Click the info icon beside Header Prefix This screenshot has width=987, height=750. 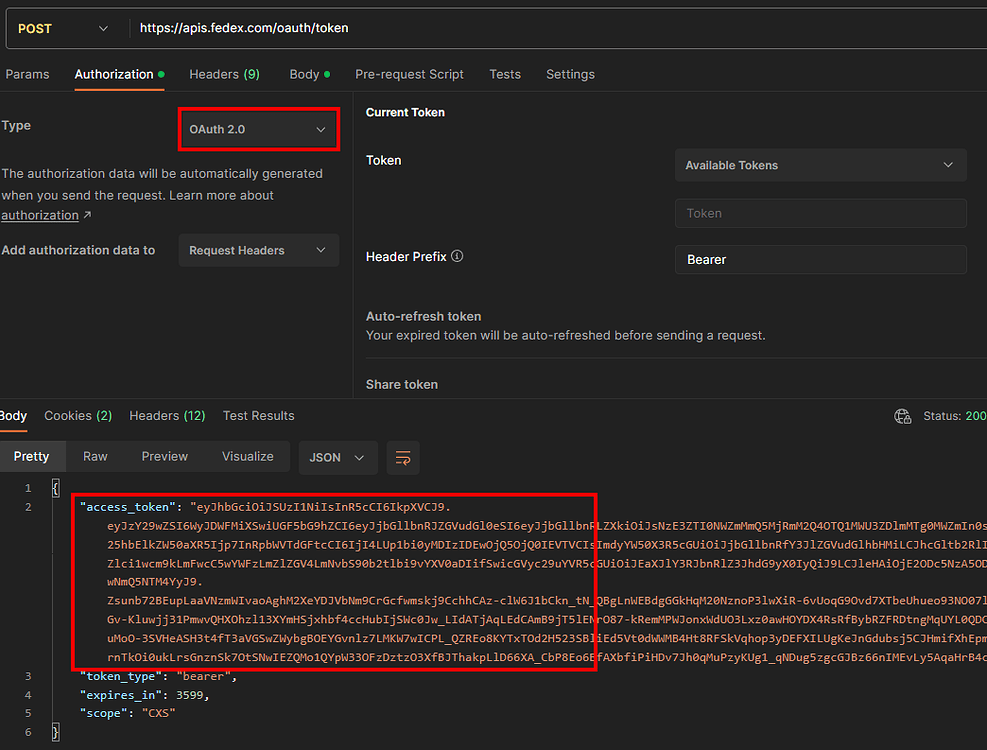pyautogui.click(x=457, y=256)
